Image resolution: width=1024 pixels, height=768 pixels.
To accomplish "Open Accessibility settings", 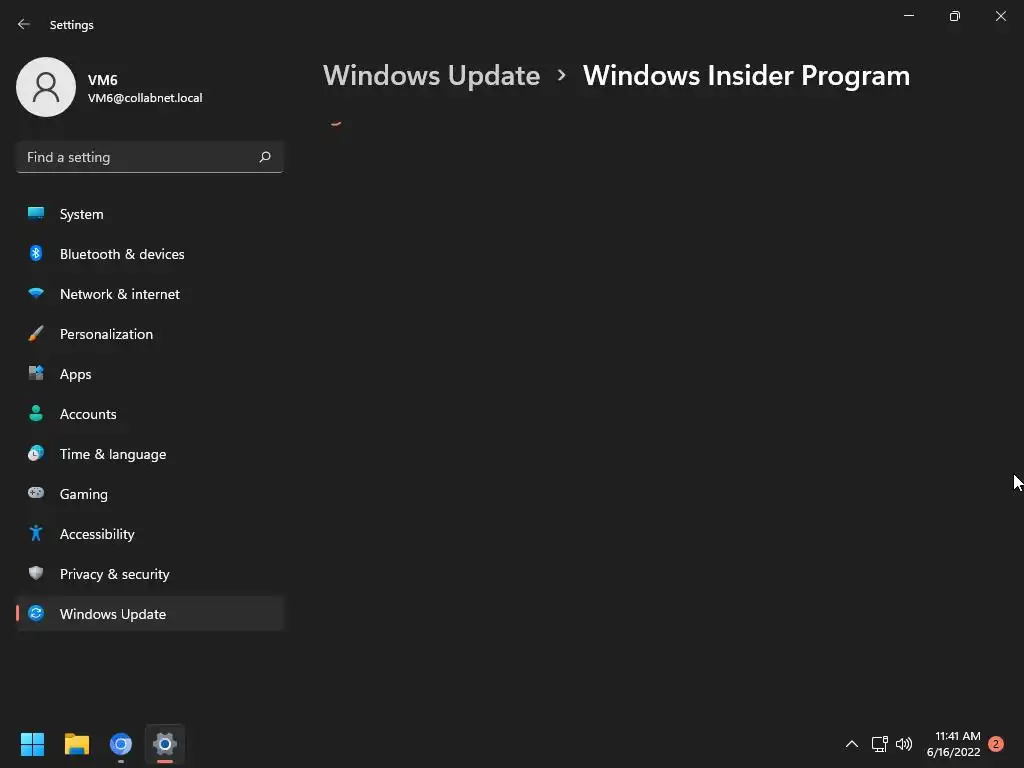I will [x=150, y=534].
